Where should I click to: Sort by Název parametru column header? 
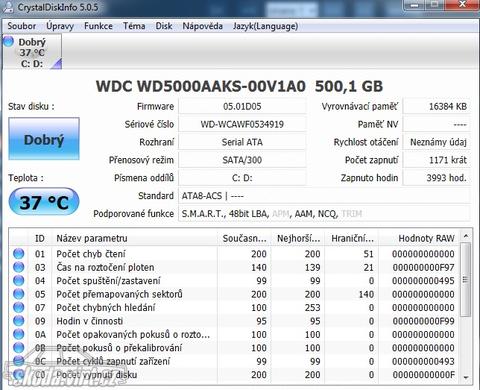pos(134,238)
